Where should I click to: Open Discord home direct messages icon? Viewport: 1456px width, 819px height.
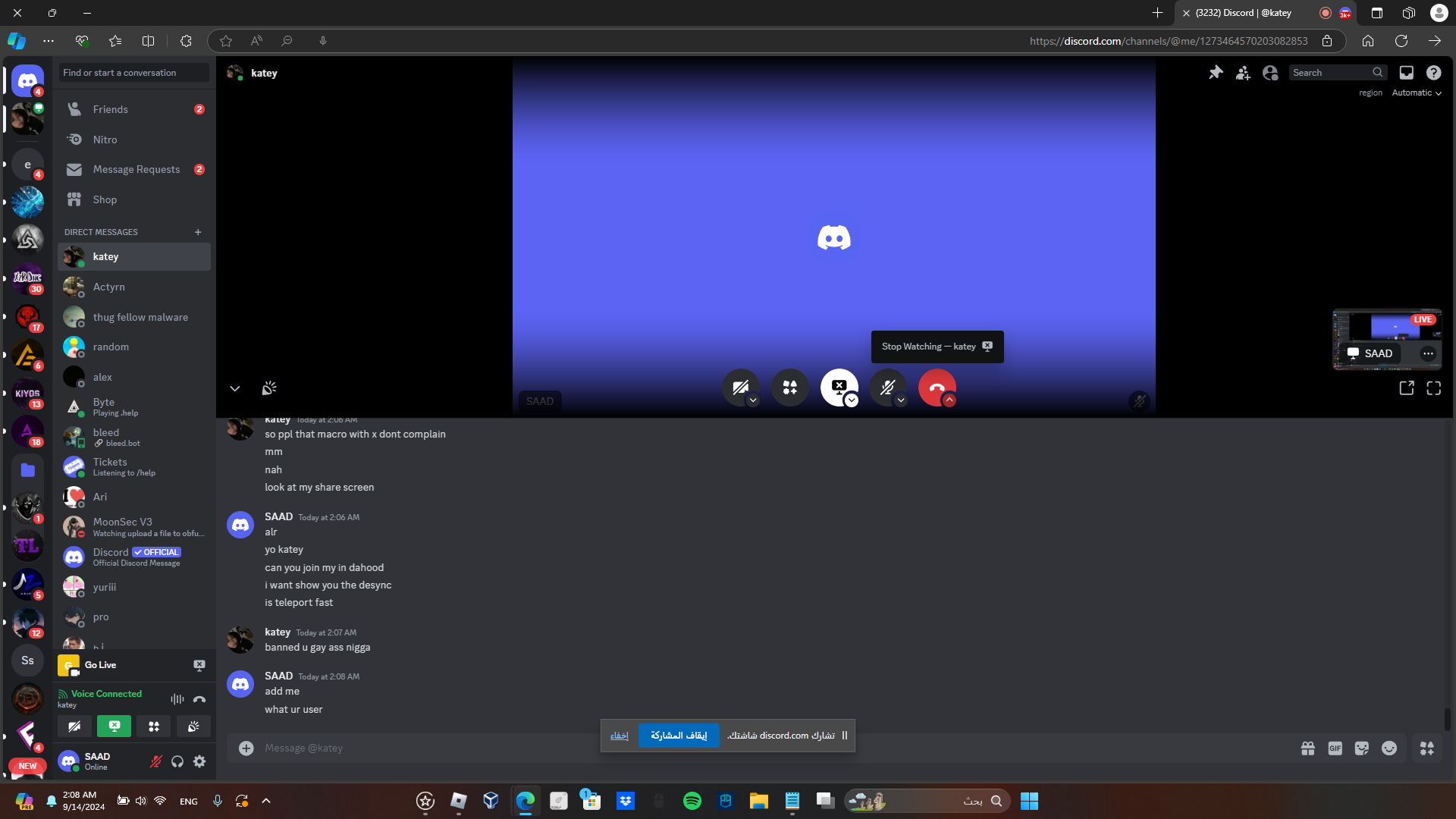(x=27, y=80)
